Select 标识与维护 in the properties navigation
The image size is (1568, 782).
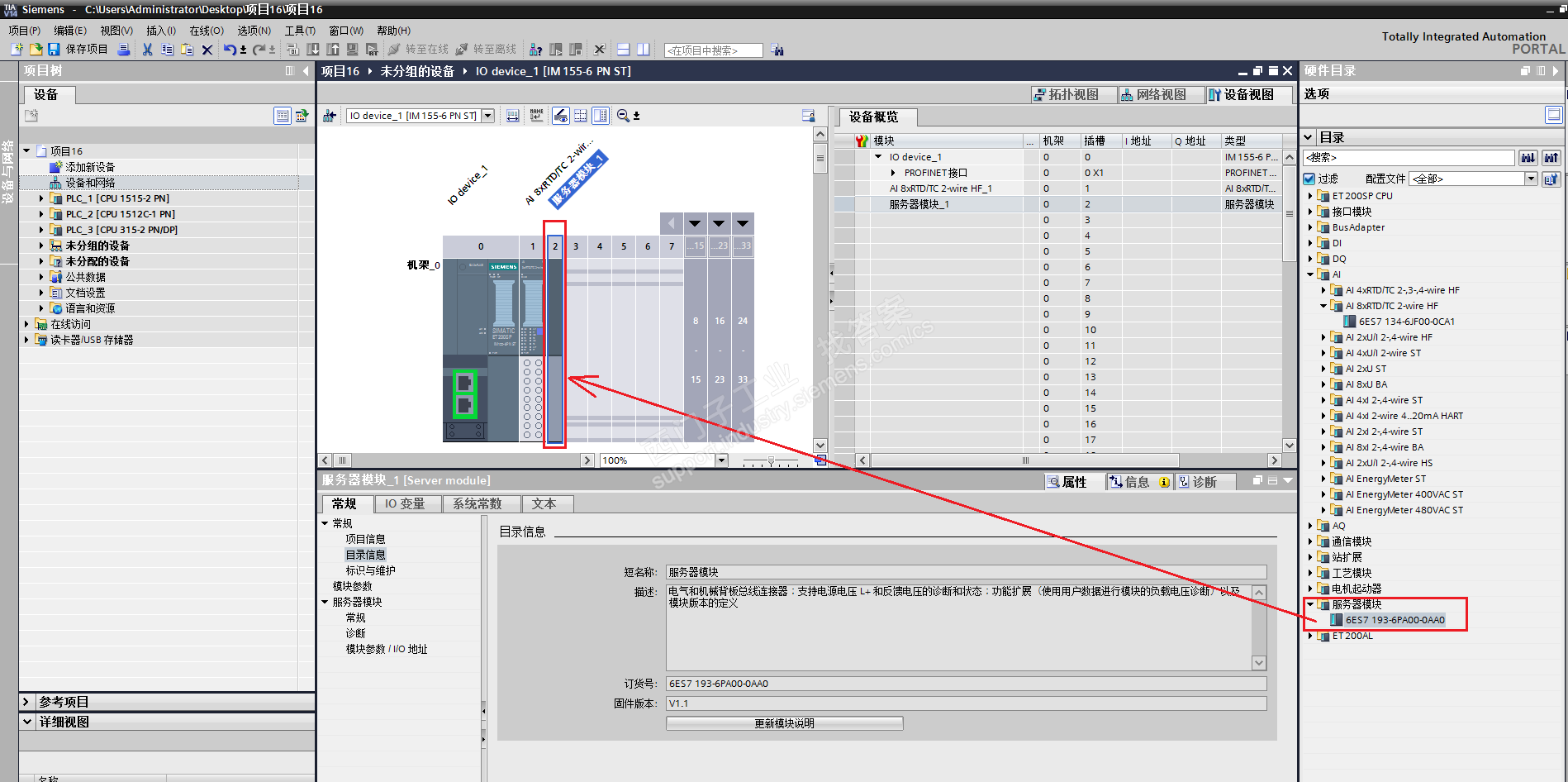pos(370,570)
